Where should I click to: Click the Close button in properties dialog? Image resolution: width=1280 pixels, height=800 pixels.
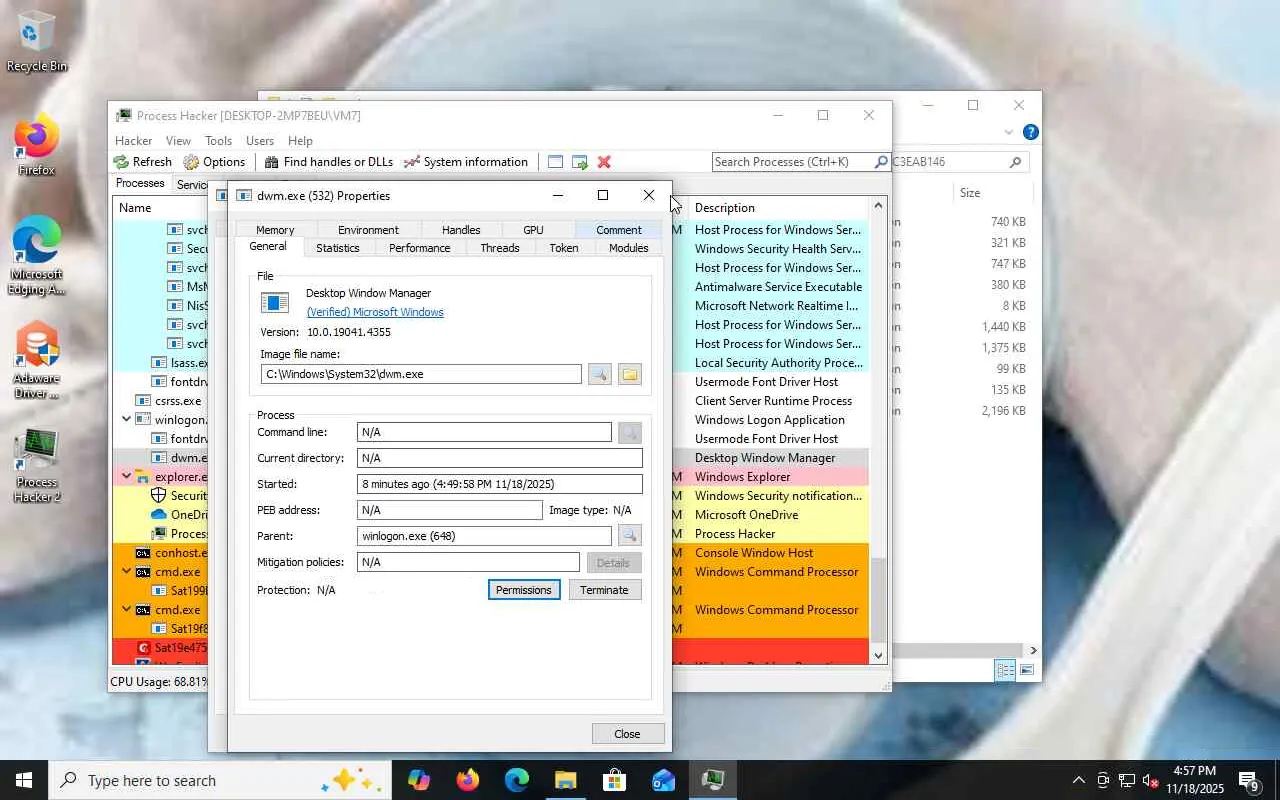tap(627, 734)
